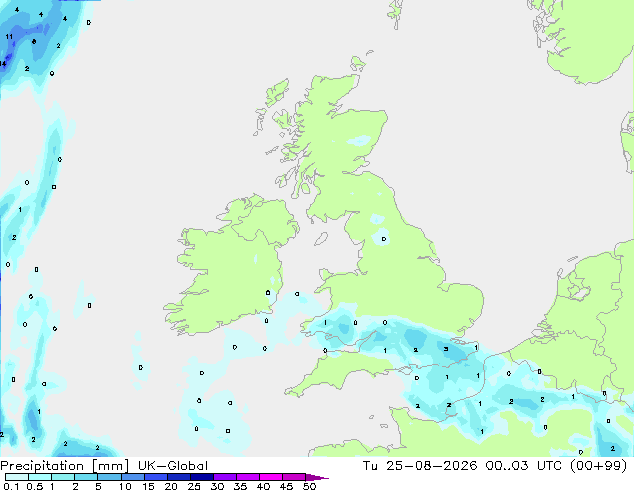Viewport: 634px width, 490px height.
Task: Select the 2 to 5 mm legend color box
Action: coord(86,477)
